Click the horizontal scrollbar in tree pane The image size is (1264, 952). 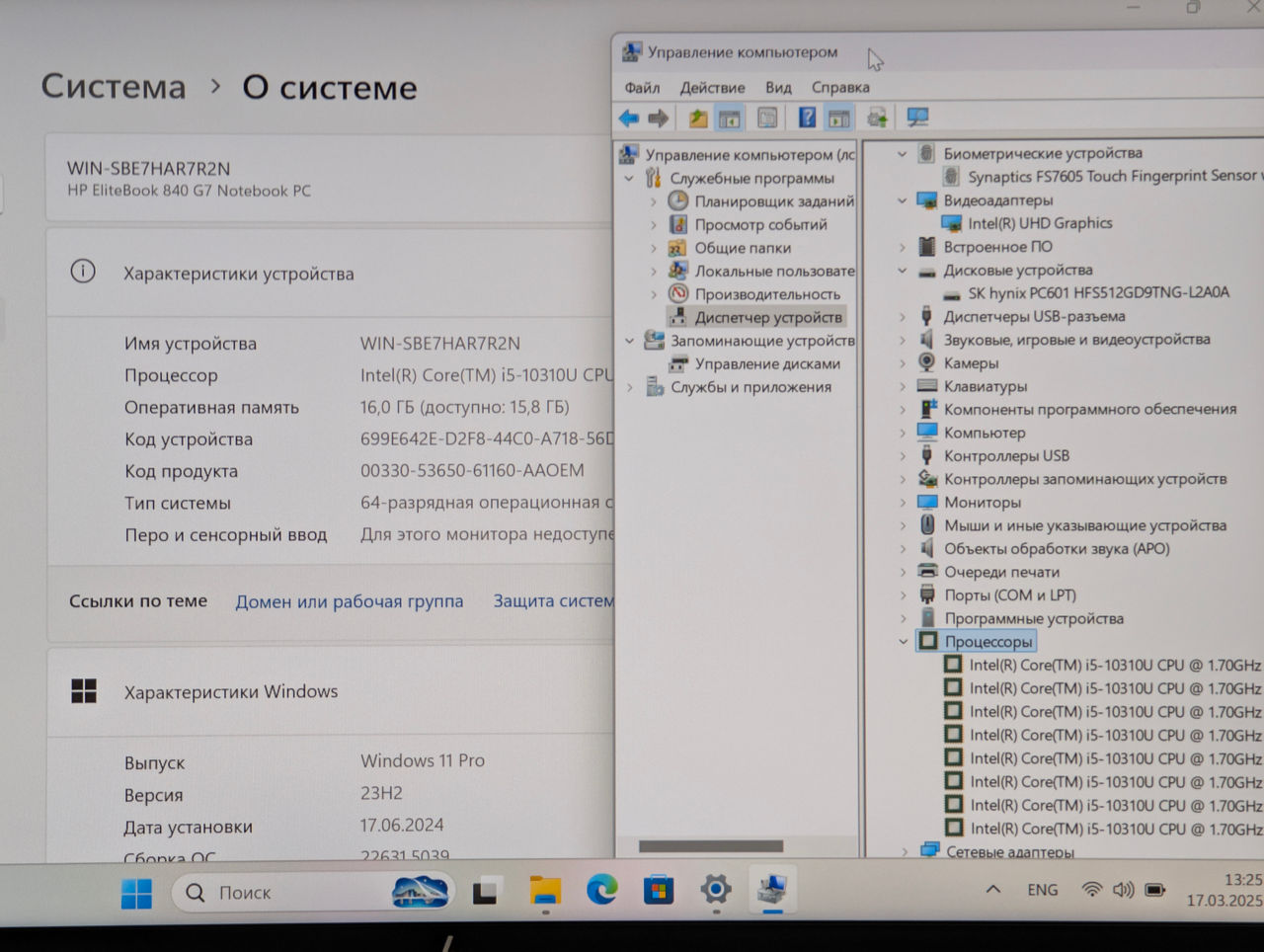click(711, 846)
